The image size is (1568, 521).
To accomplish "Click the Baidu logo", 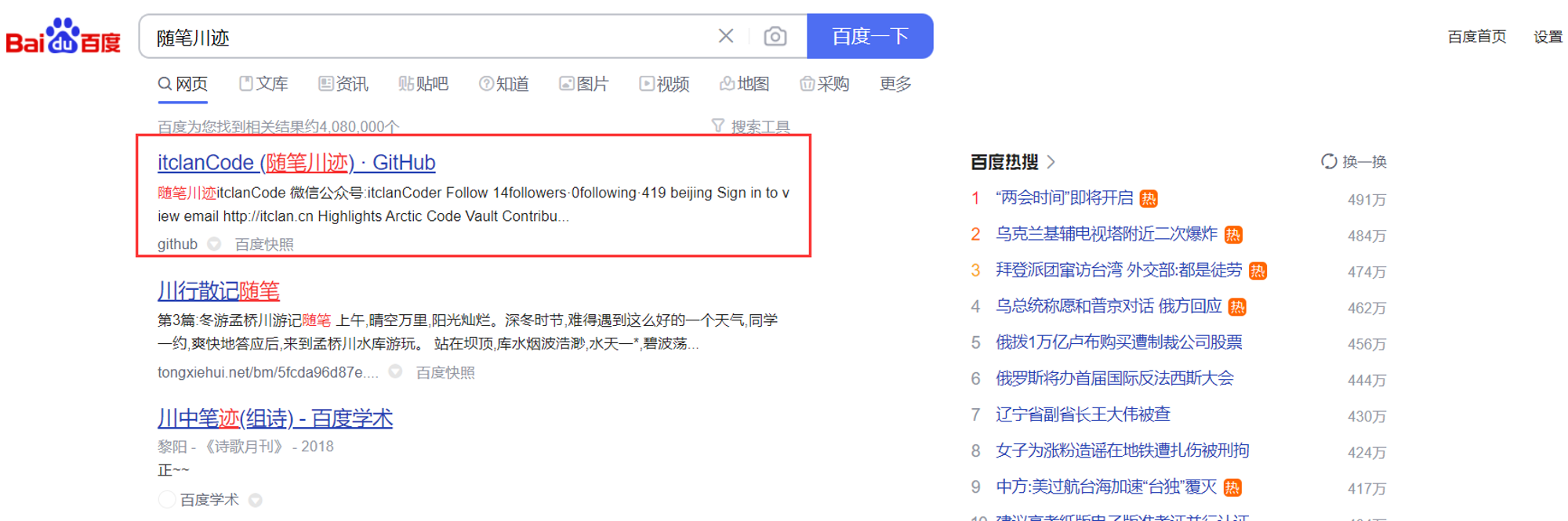I will (x=64, y=36).
